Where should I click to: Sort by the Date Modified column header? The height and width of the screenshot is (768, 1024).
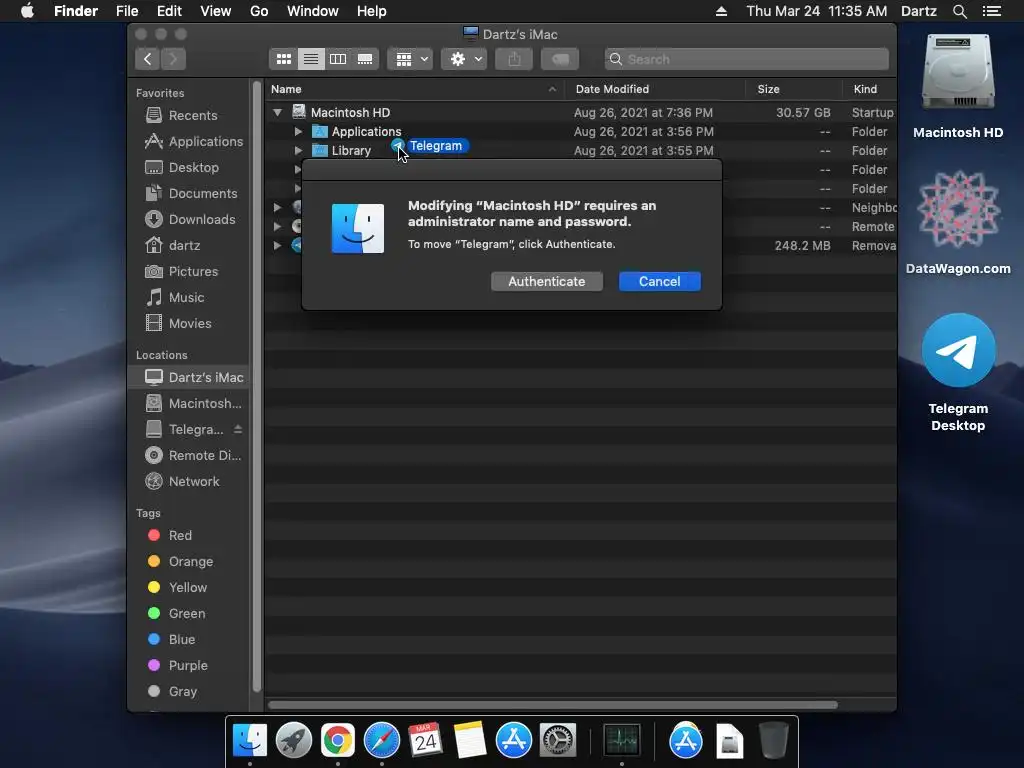click(612, 89)
